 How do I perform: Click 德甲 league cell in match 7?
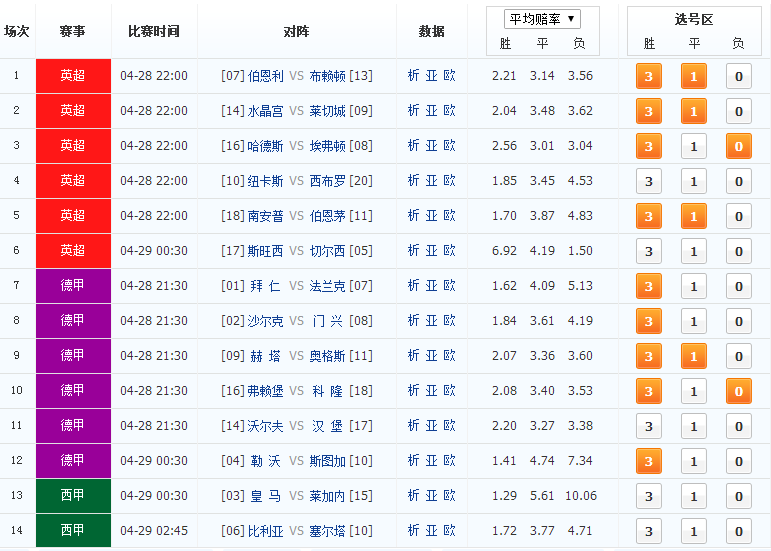73,286
